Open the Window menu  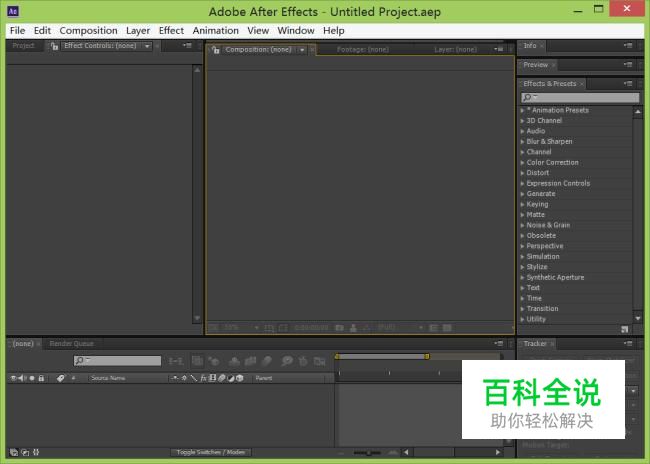pyautogui.click(x=296, y=31)
